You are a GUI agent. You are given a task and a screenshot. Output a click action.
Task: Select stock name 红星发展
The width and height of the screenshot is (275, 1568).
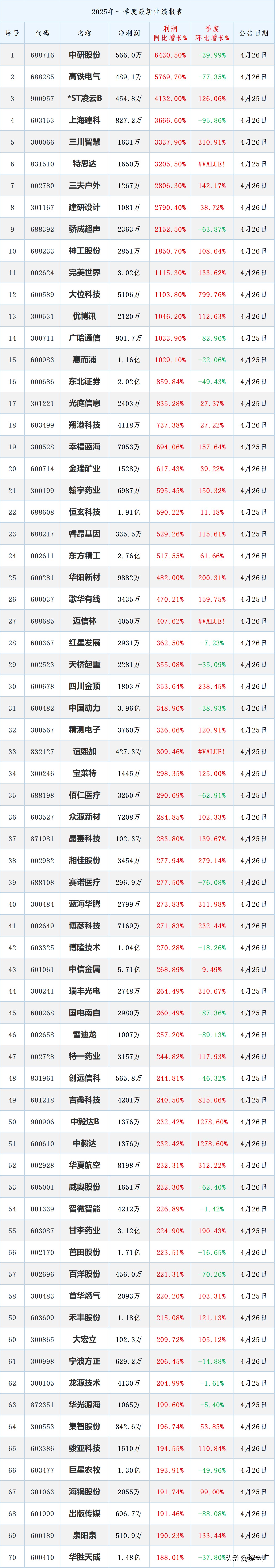[x=85, y=643]
